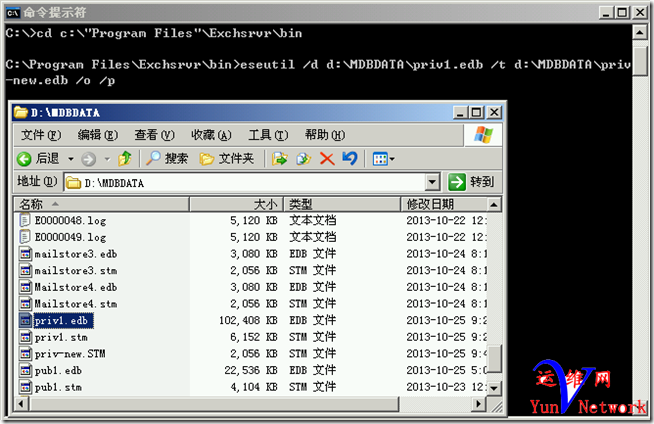654x424 pixels.
Task: Go up one folder level icon
Action: click(x=125, y=158)
